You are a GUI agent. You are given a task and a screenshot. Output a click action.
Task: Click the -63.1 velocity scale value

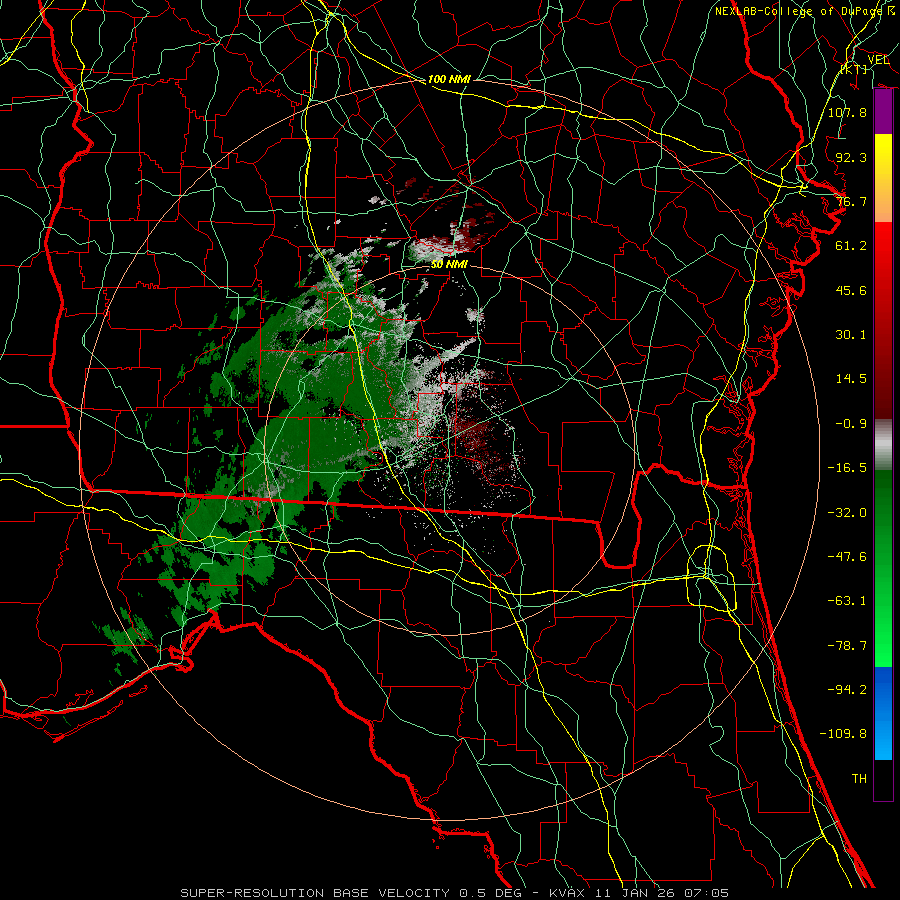pos(847,601)
